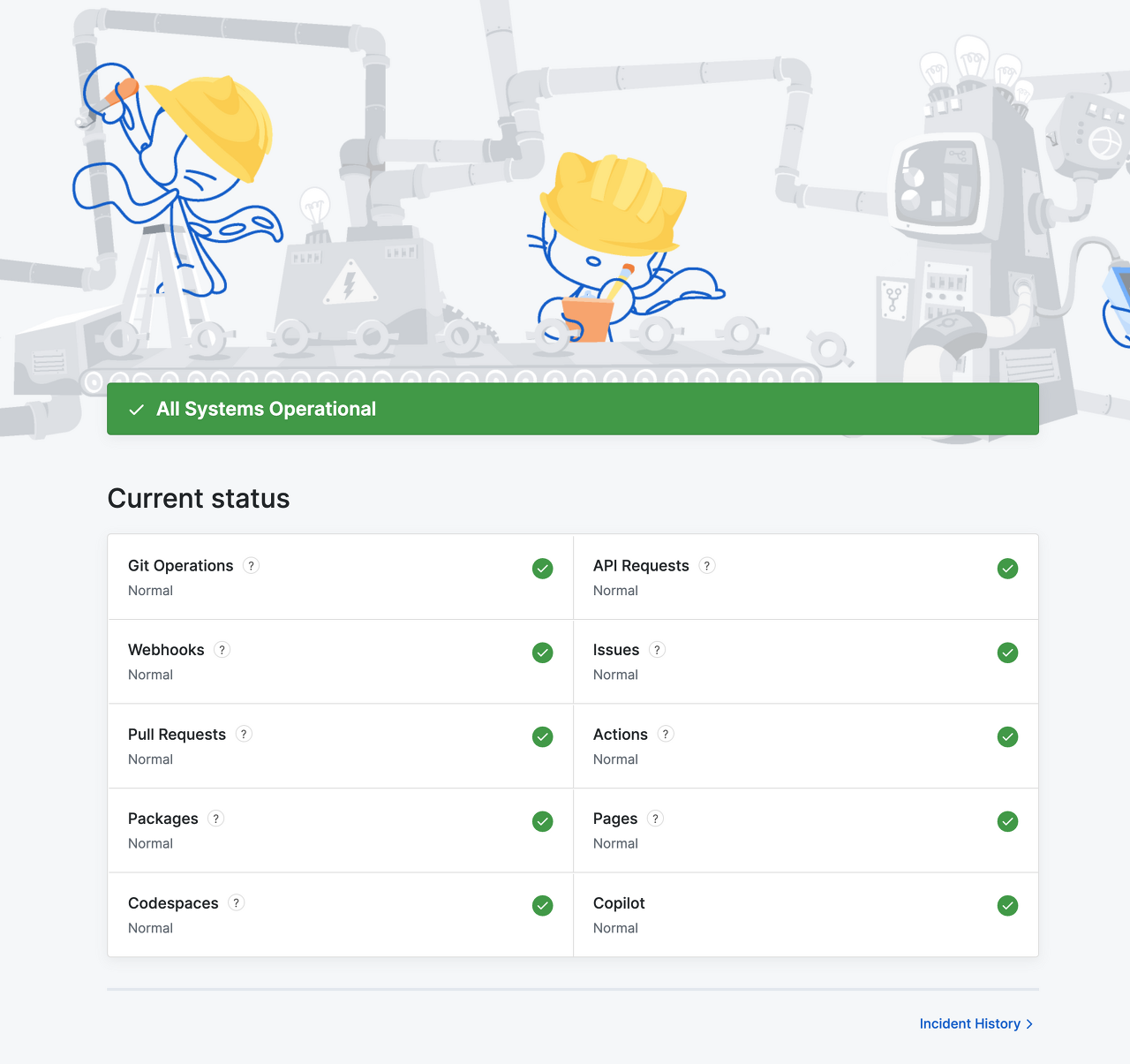The image size is (1130, 1064).
Task: Click the Pages component name
Action: [615, 819]
